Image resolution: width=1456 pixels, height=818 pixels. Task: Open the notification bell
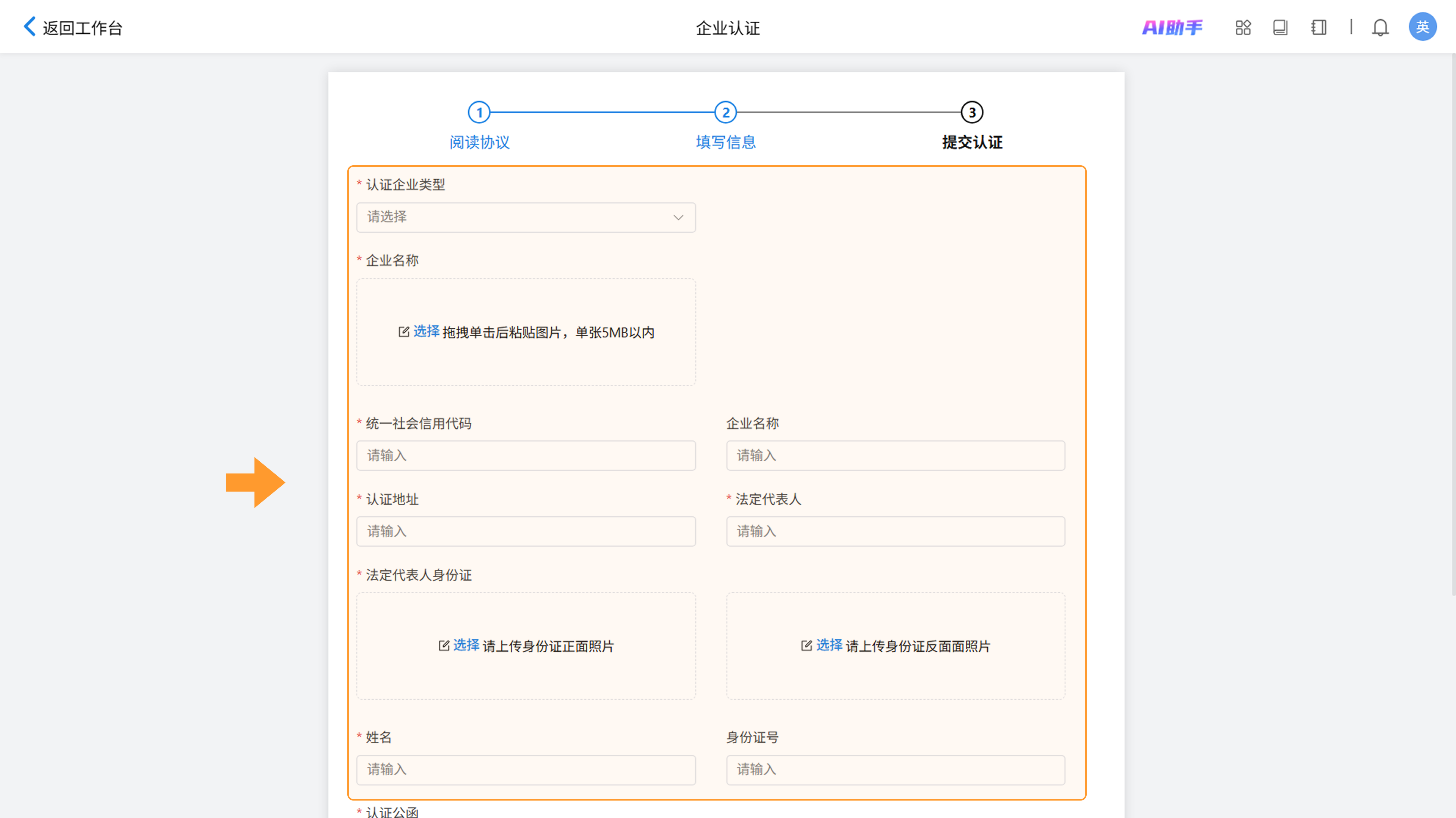pos(1380,27)
